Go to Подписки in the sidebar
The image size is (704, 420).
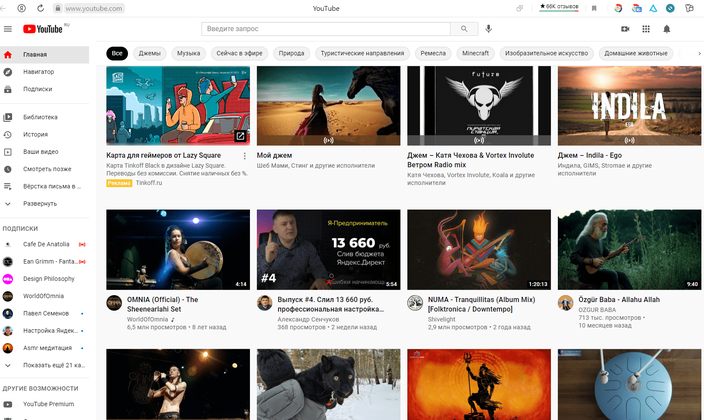click(44, 89)
